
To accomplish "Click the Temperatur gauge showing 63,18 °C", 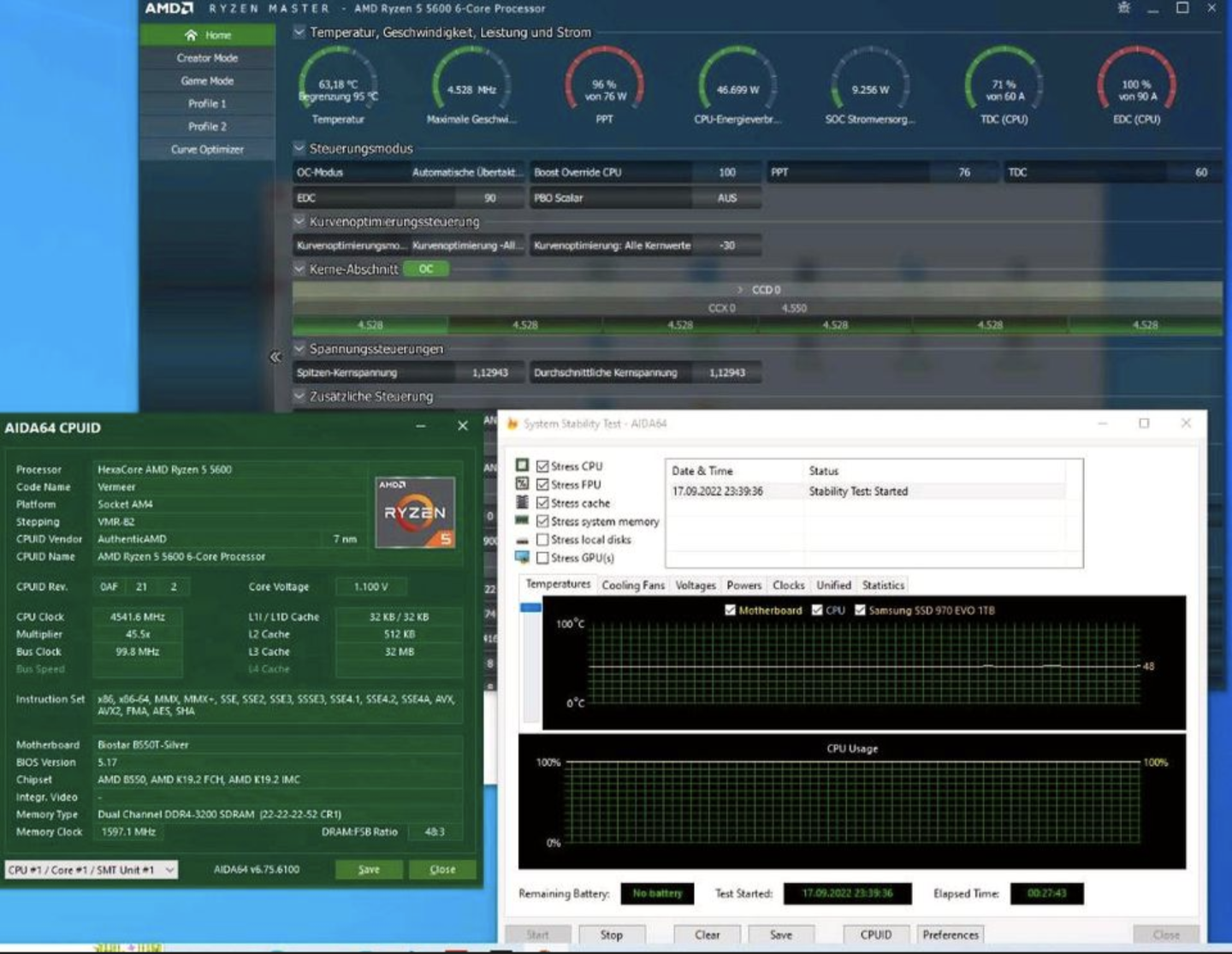I will click(x=338, y=86).
